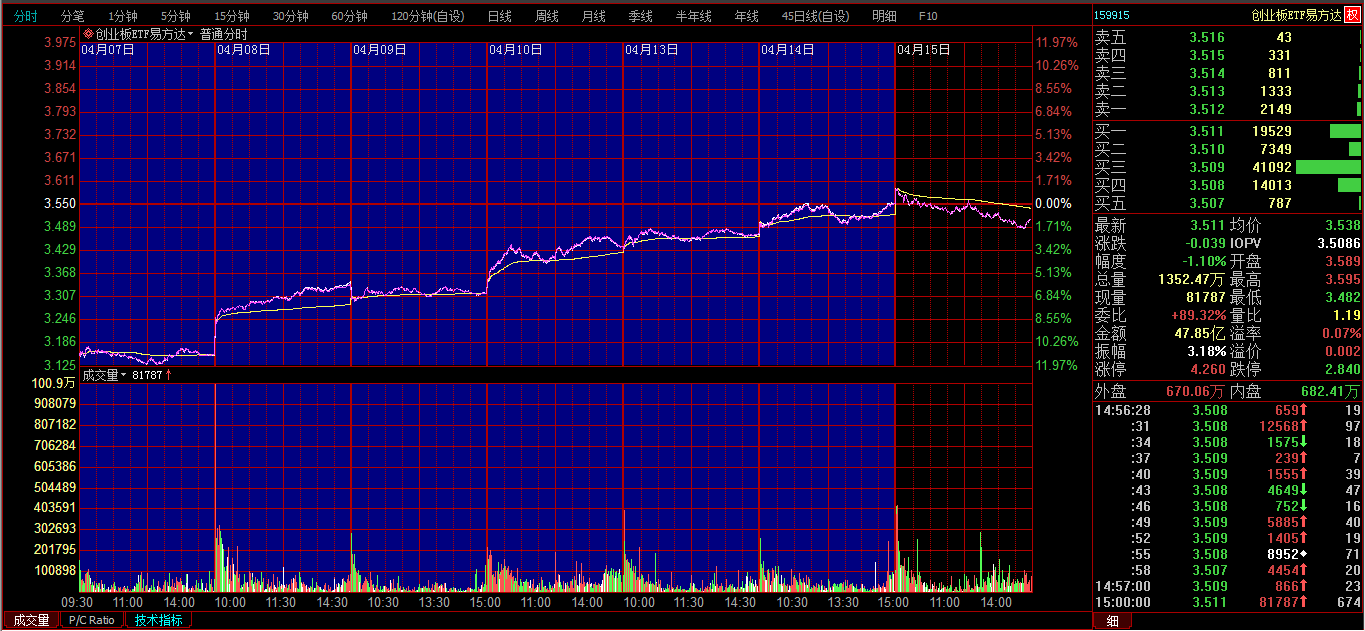Click the 14:56:28 tick row
Screen dimensions: 1365x631
[x=1227, y=410]
